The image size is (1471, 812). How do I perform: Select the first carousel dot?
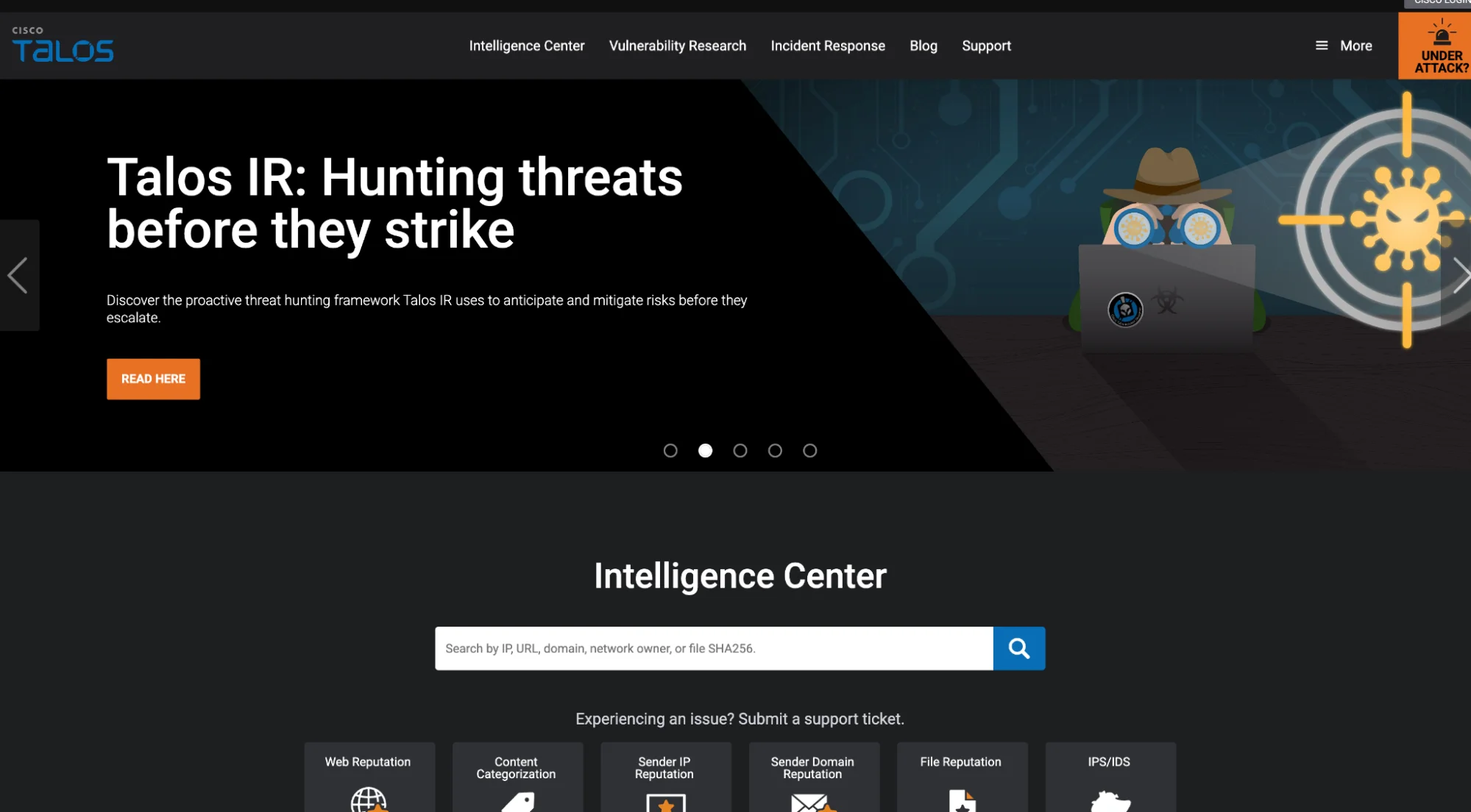point(670,450)
